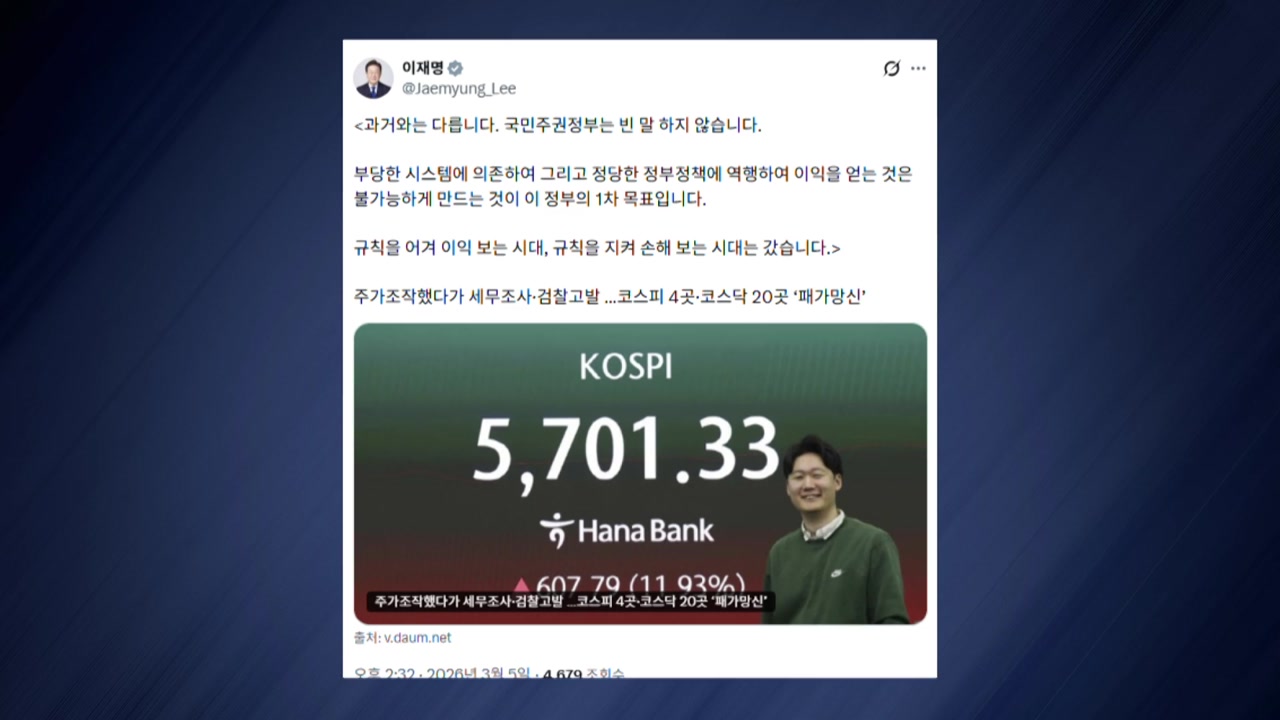Click the line starting with 규칙을 어겨 이익
The image size is (1280, 720).
pos(597,247)
